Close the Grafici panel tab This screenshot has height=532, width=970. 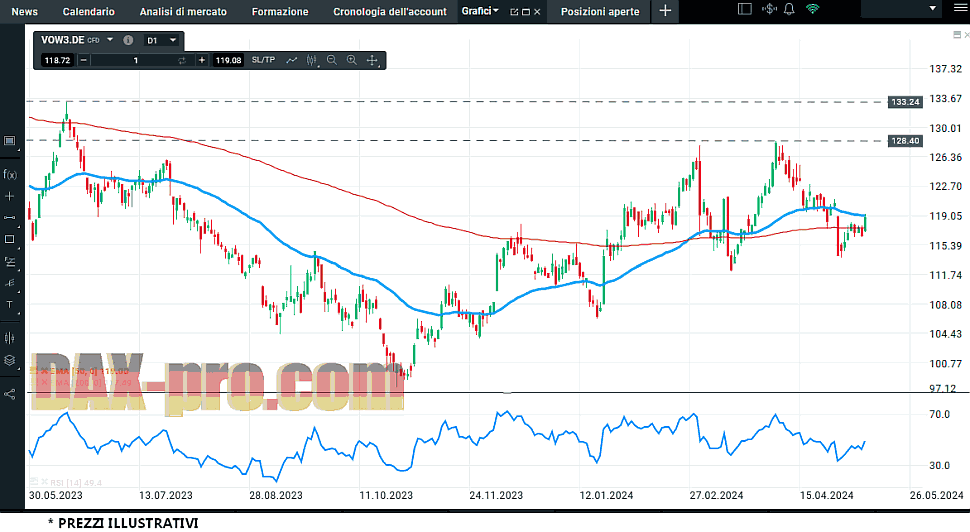click(x=537, y=12)
